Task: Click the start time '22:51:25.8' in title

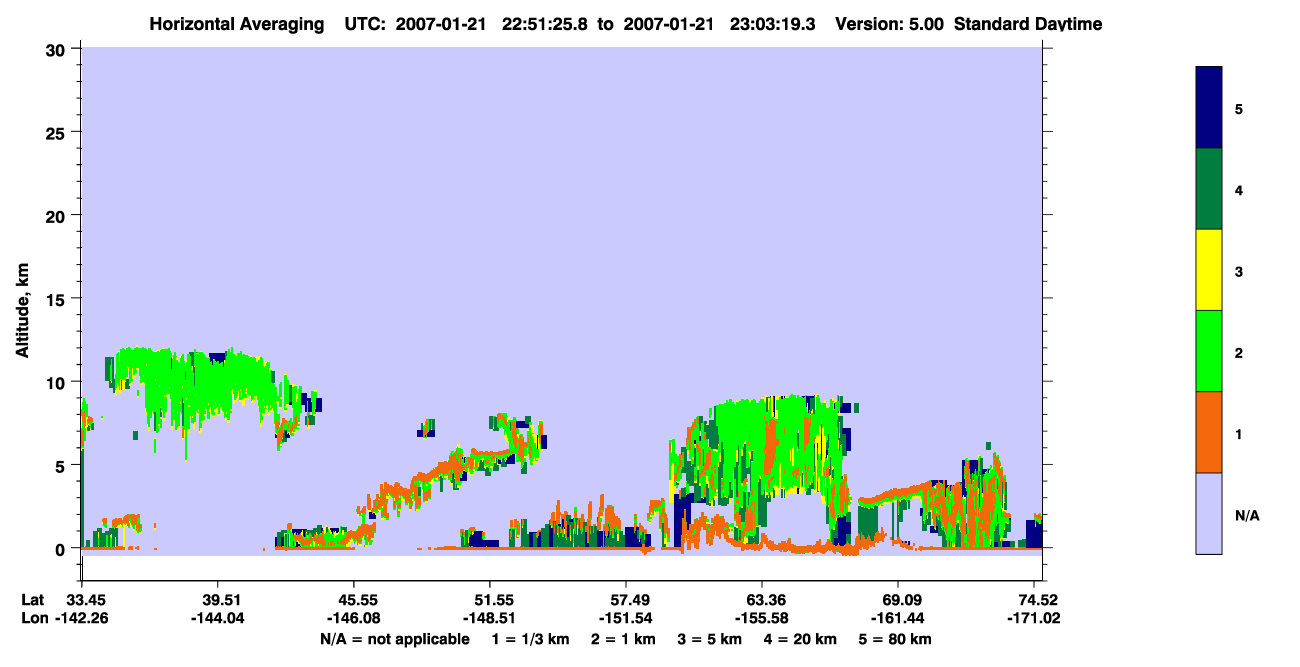Action: [x=546, y=24]
